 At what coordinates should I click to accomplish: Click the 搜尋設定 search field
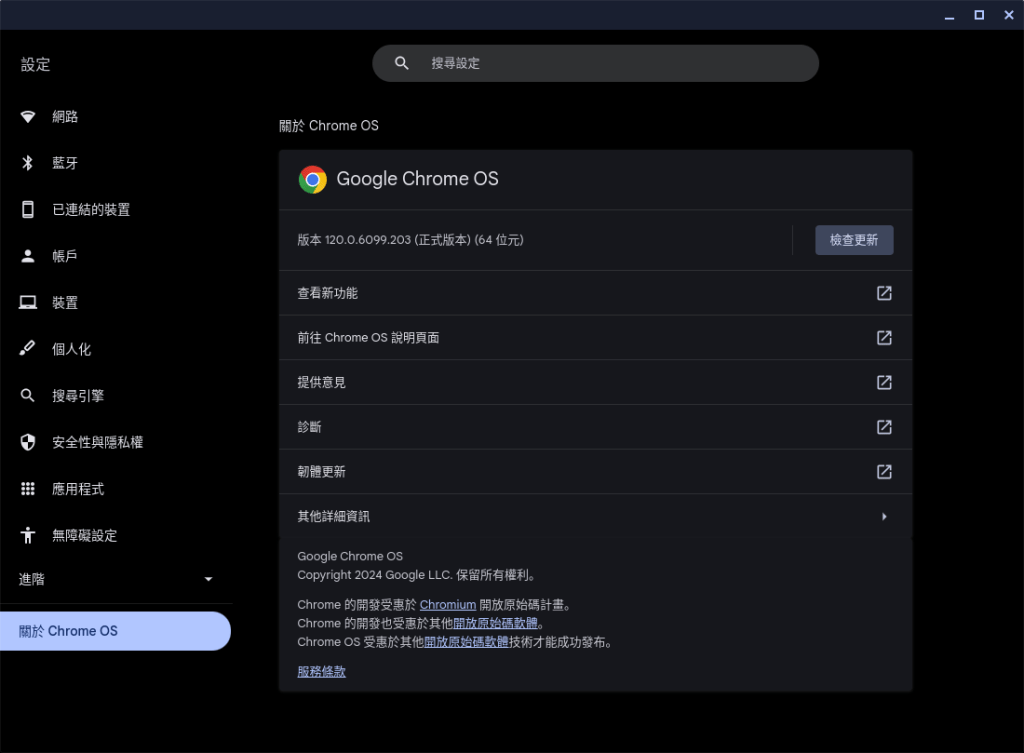[595, 63]
